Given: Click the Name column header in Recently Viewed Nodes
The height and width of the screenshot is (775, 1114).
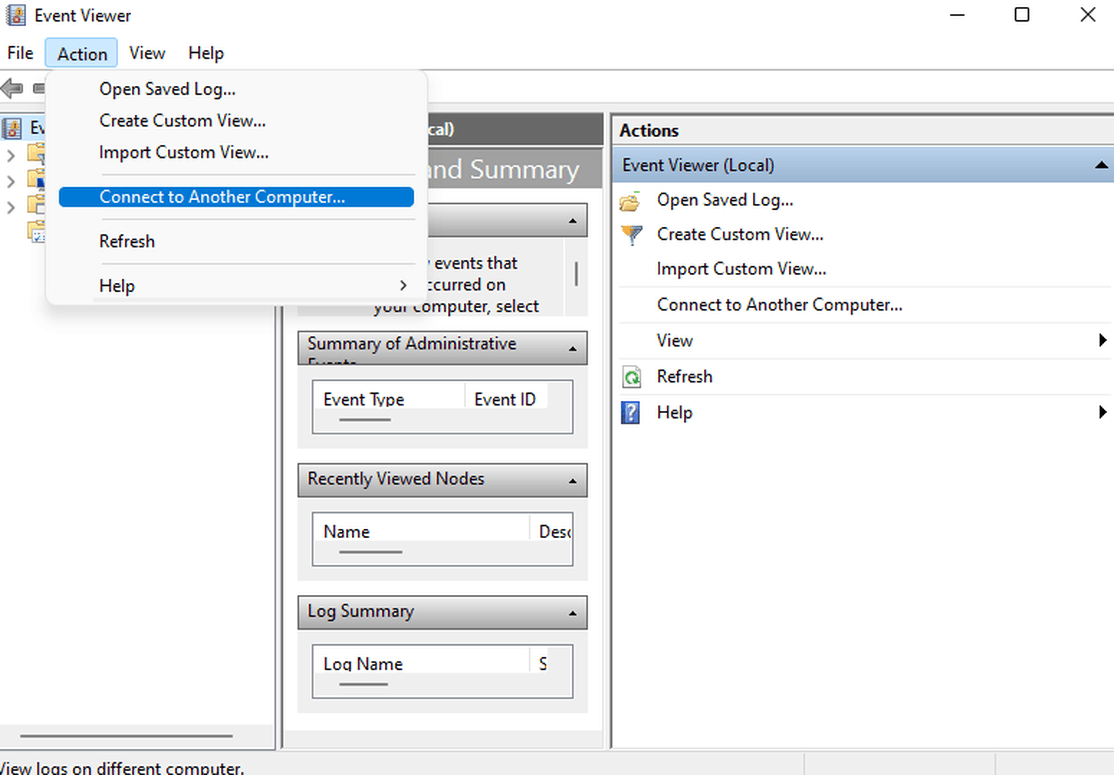Looking at the screenshot, I should [421, 531].
